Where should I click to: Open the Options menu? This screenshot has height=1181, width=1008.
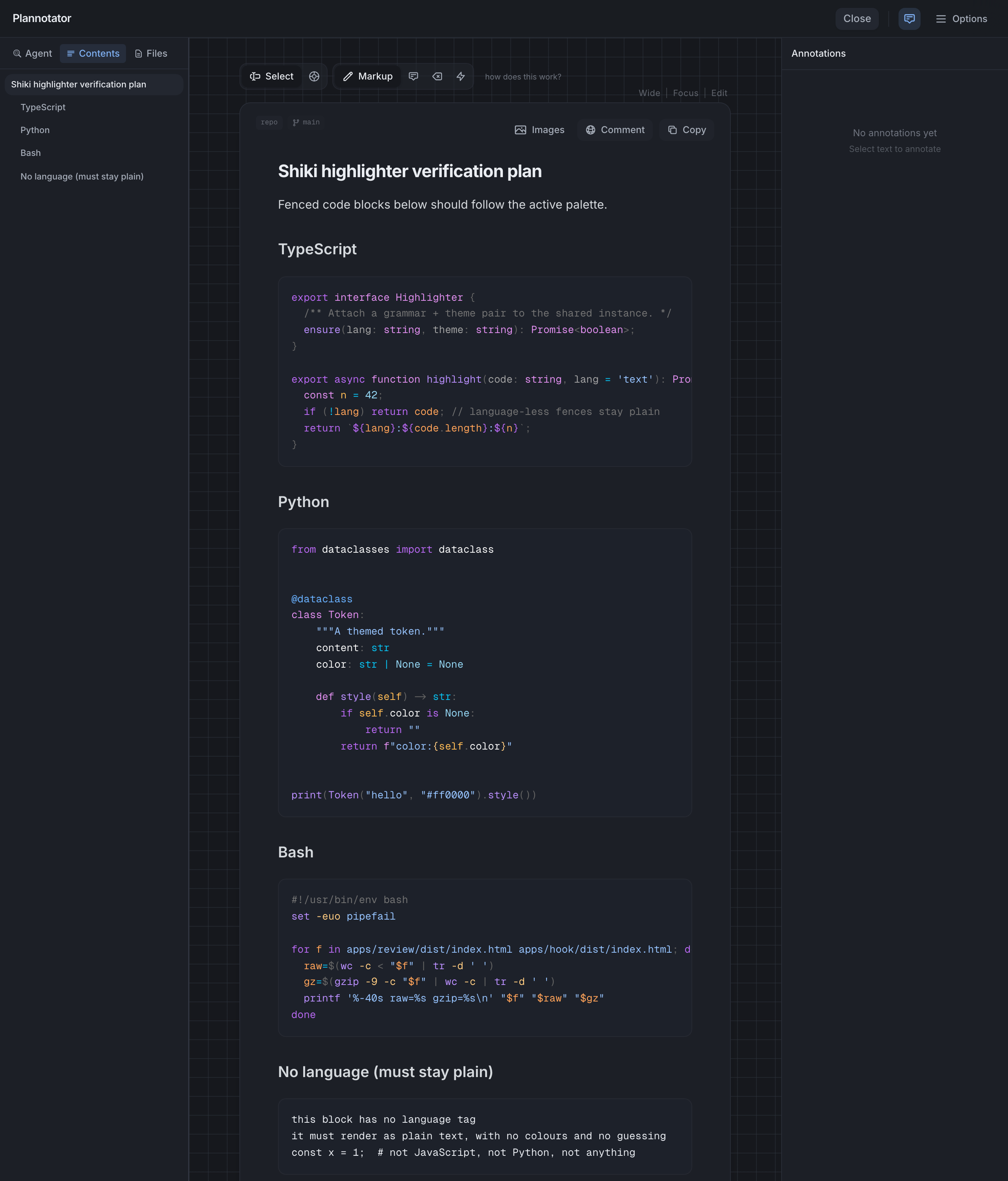[961, 19]
